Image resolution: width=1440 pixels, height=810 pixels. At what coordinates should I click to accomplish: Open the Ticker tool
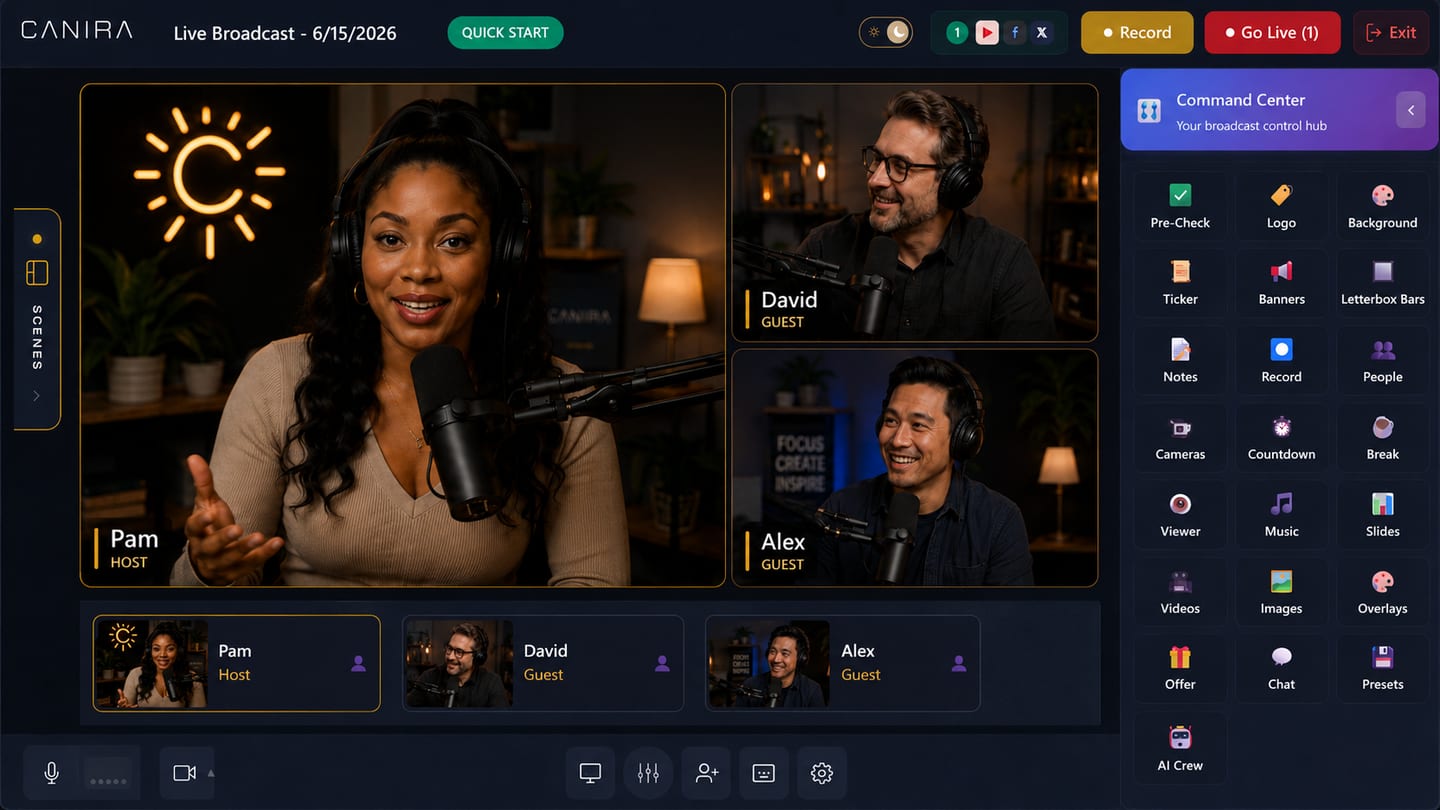(x=1180, y=281)
